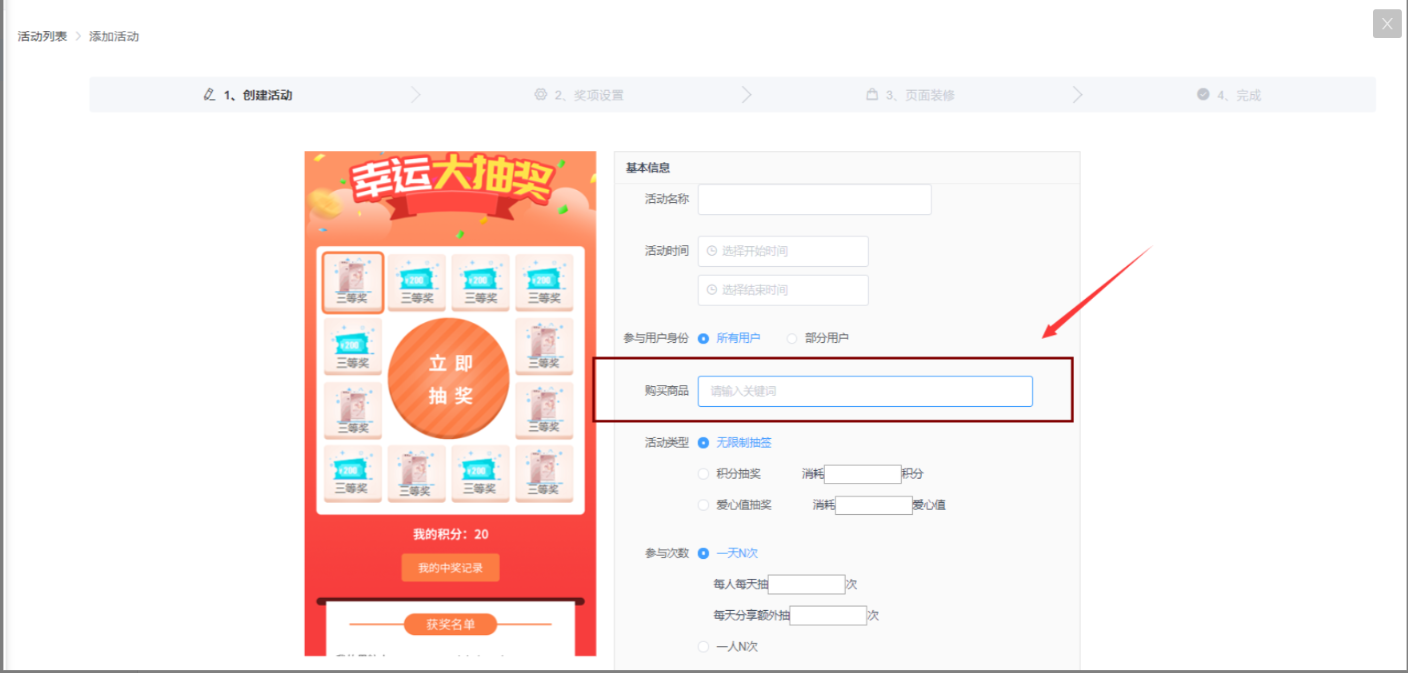Click the checkmark icon beside 完成
The height and width of the screenshot is (673, 1408).
[x=1203, y=95]
